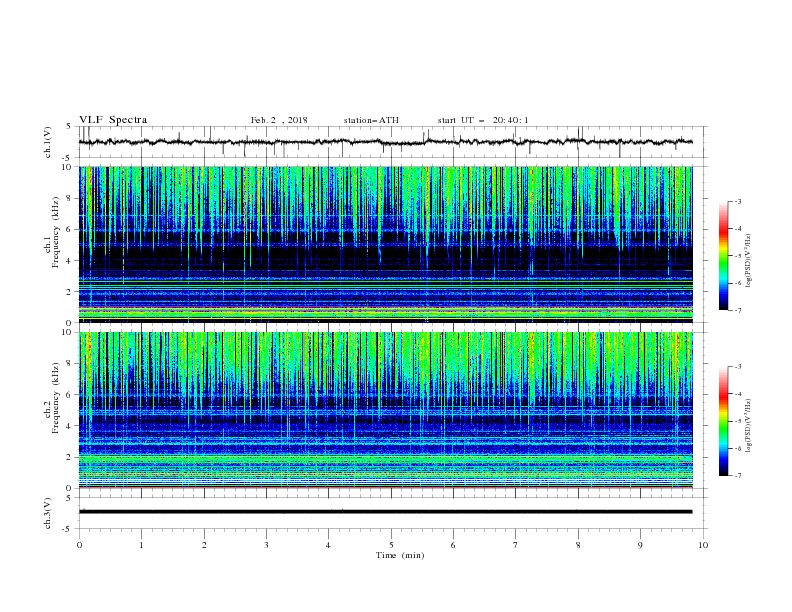792x612 pixels.
Task: Click the "-3" tick on ch.1 colorbar
Action: pyautogui.click(x=737, y=201)
